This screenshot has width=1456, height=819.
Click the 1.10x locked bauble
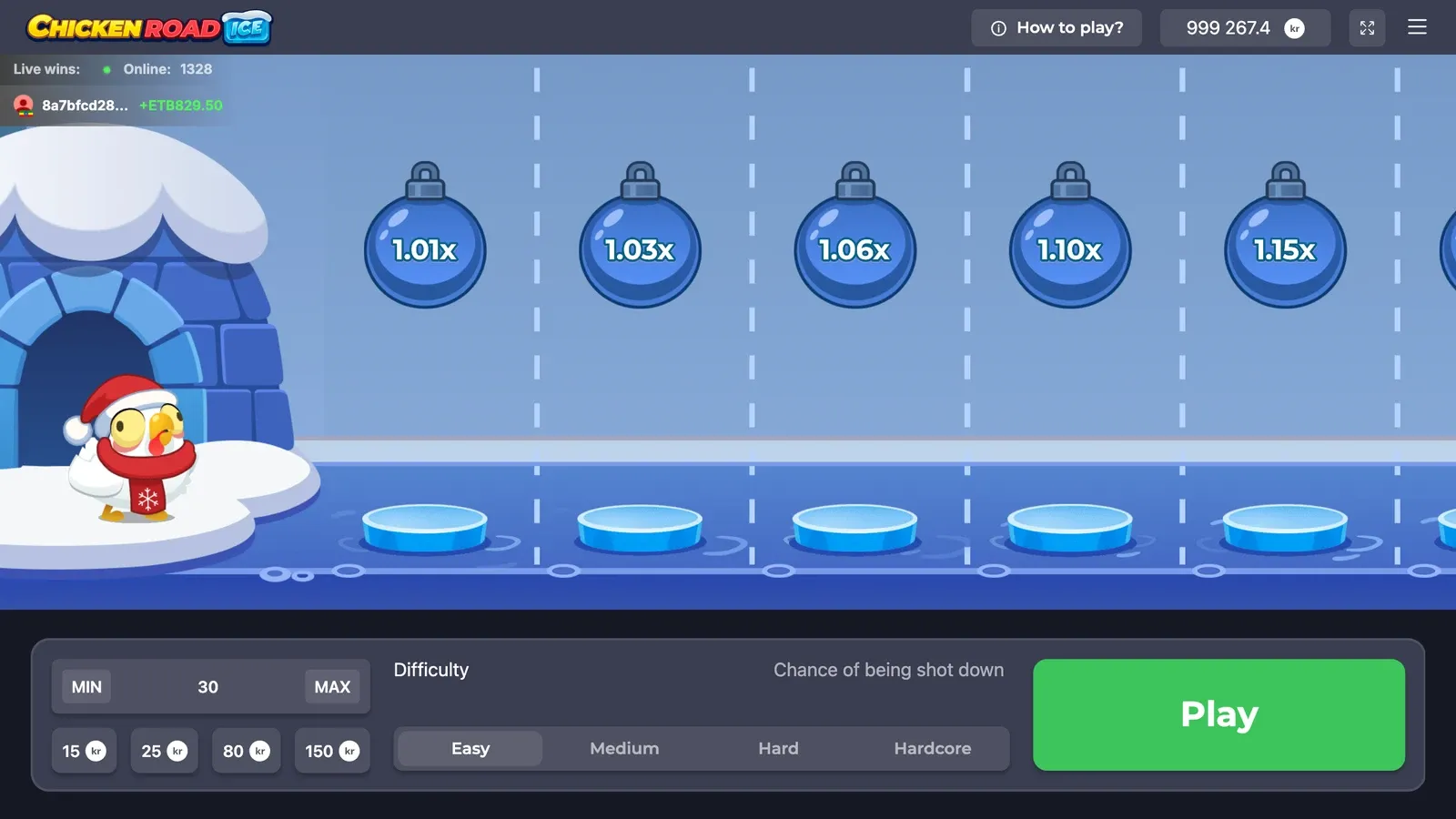[1070, 235]
